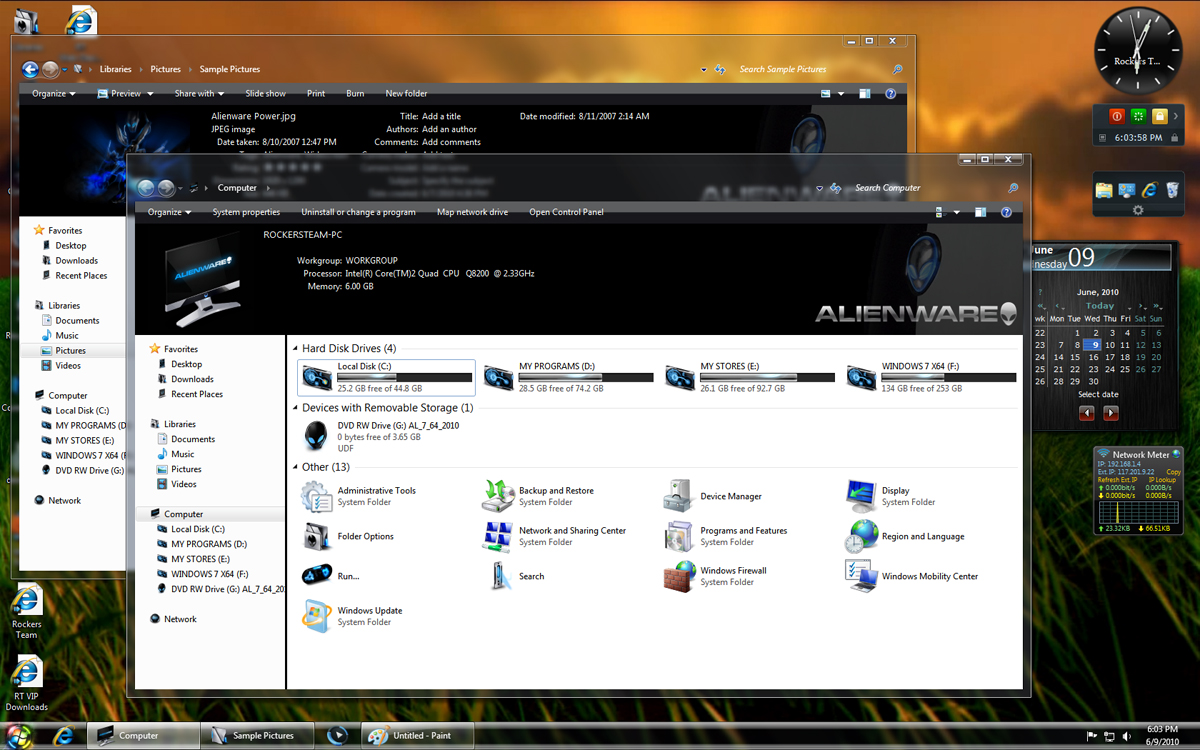Viewport: 1200px width, 750px height.
Task: Open the Organize dropdown in Computer window
Action: (x=169, y=212)
